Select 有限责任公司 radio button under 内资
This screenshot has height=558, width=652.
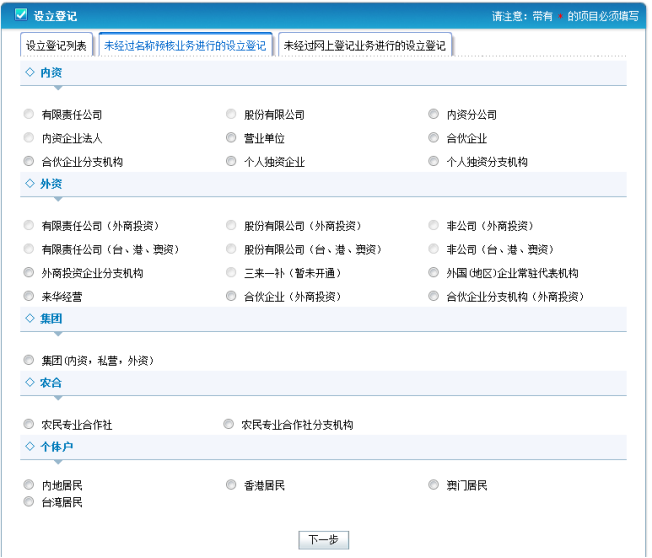click(29, 114)
